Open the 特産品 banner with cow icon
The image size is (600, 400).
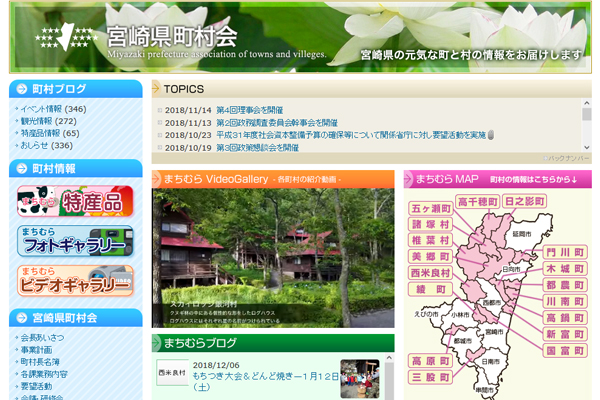(x=75, y=200)
